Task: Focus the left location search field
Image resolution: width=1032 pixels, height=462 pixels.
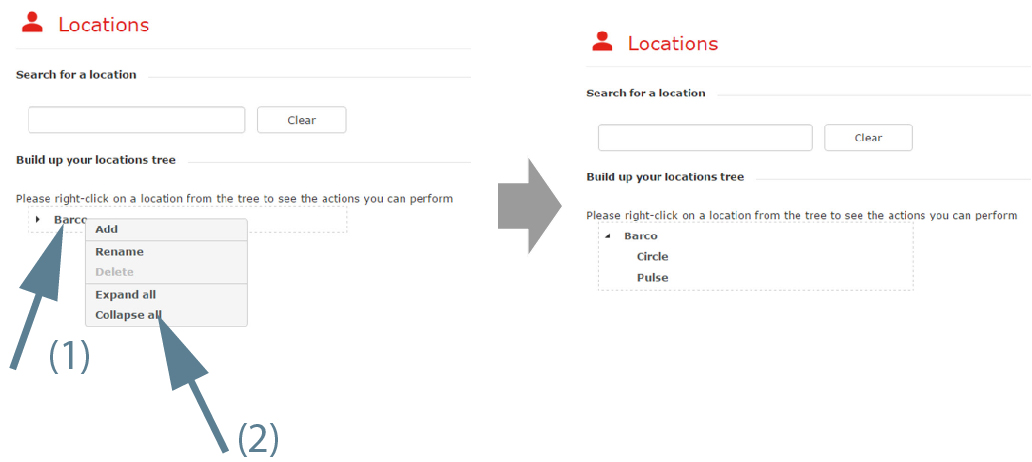Action: (137, 120)
